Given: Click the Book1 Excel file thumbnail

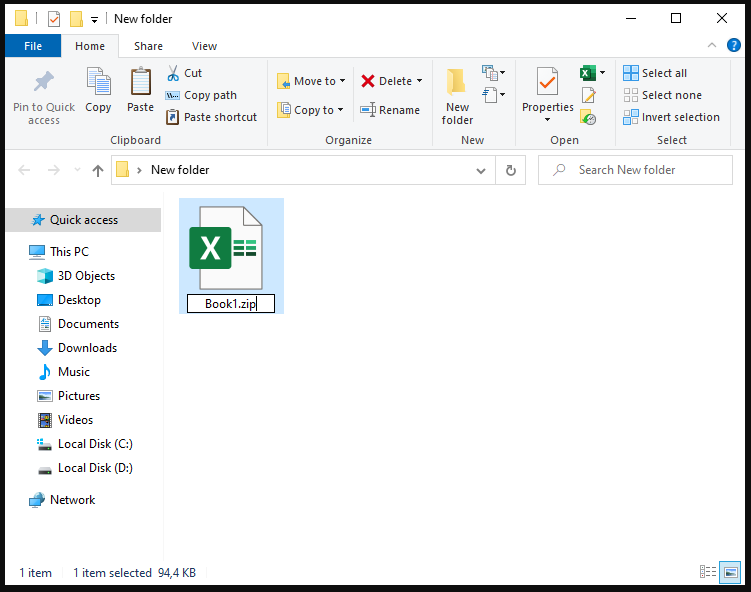Looking at the screenshot, I should pos(226,248).
